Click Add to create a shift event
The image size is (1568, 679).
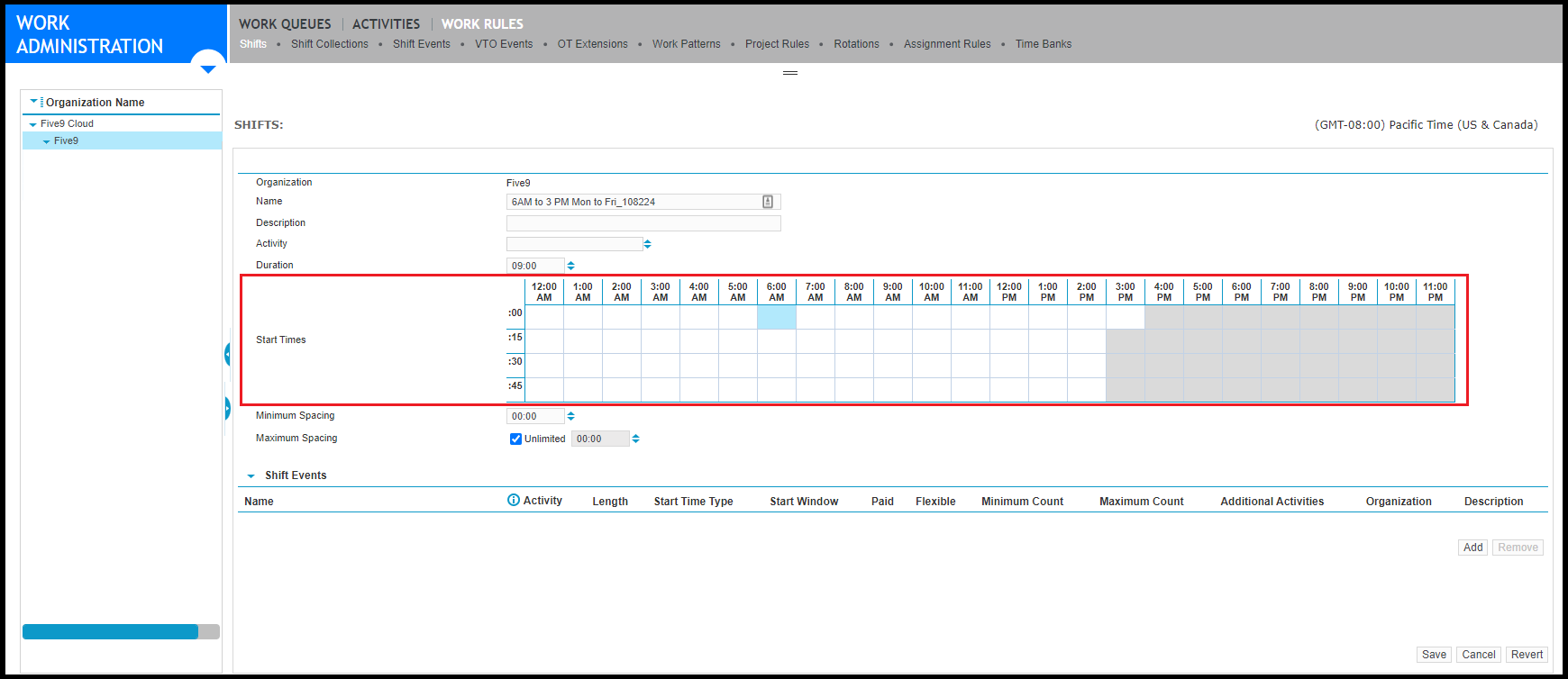click(x=1473, y=548)
